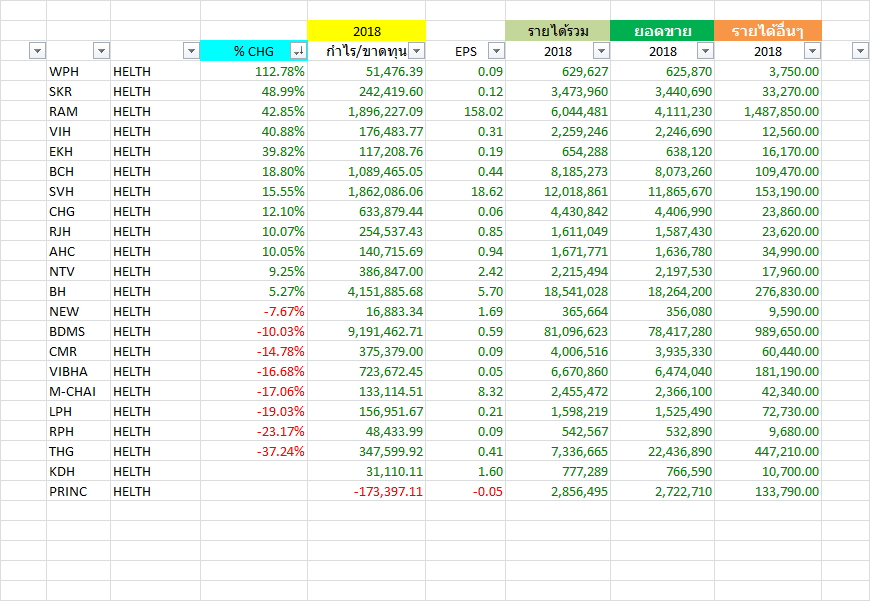Click the total revenue value 18,541,028

pyautogui.click(x=576, y=291)
